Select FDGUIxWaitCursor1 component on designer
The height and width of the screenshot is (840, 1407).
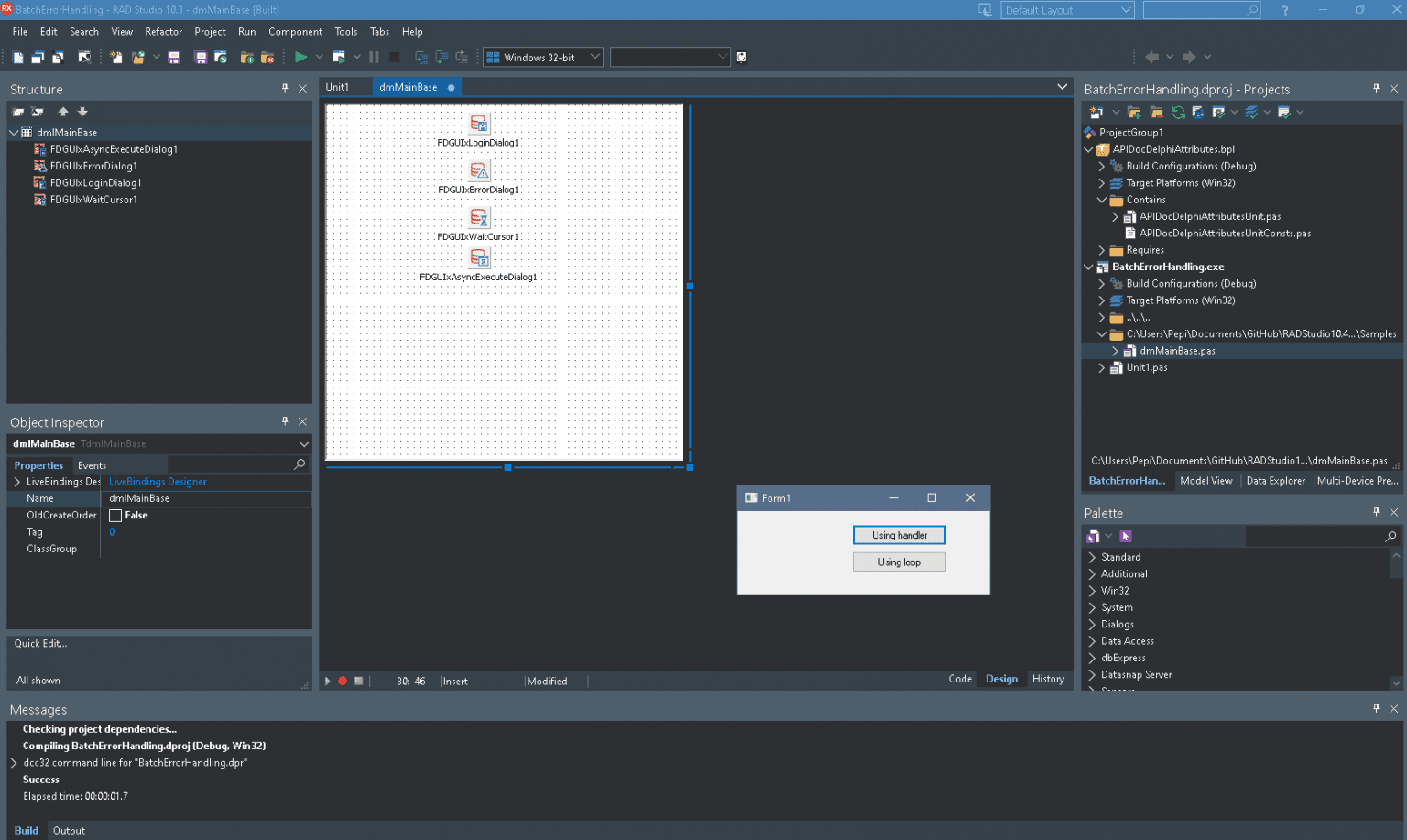pyautogui.click(x=478, y=217)
